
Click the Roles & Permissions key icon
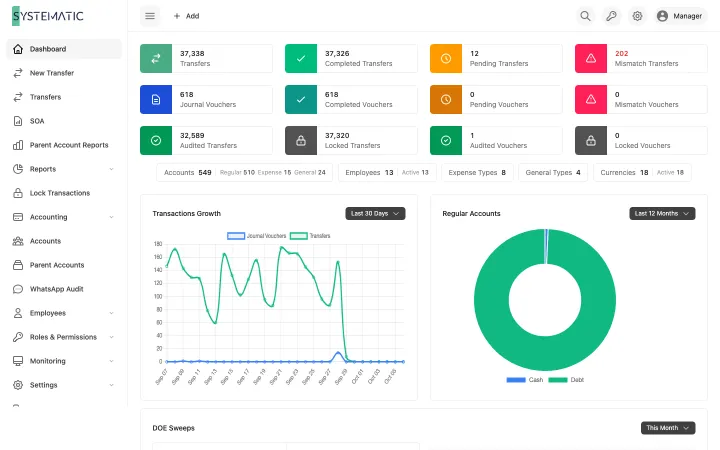pos(18,337)
